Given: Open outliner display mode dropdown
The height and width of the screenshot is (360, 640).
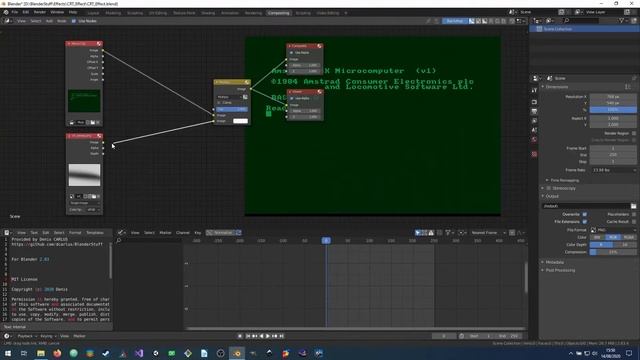Looking at the screenshot, I should pyautogui.click(x=550, y=20).
